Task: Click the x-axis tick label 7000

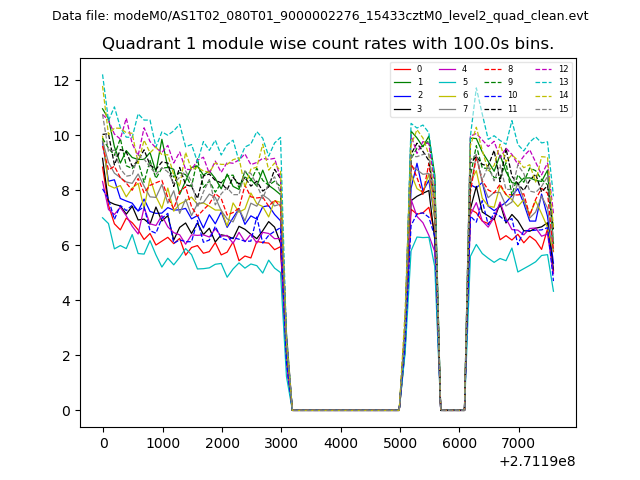Action: point(518,442)
